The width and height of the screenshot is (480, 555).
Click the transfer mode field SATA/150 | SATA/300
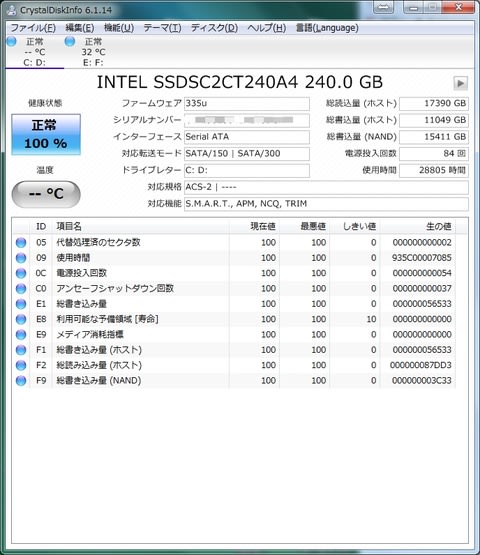tap(247, 153)
